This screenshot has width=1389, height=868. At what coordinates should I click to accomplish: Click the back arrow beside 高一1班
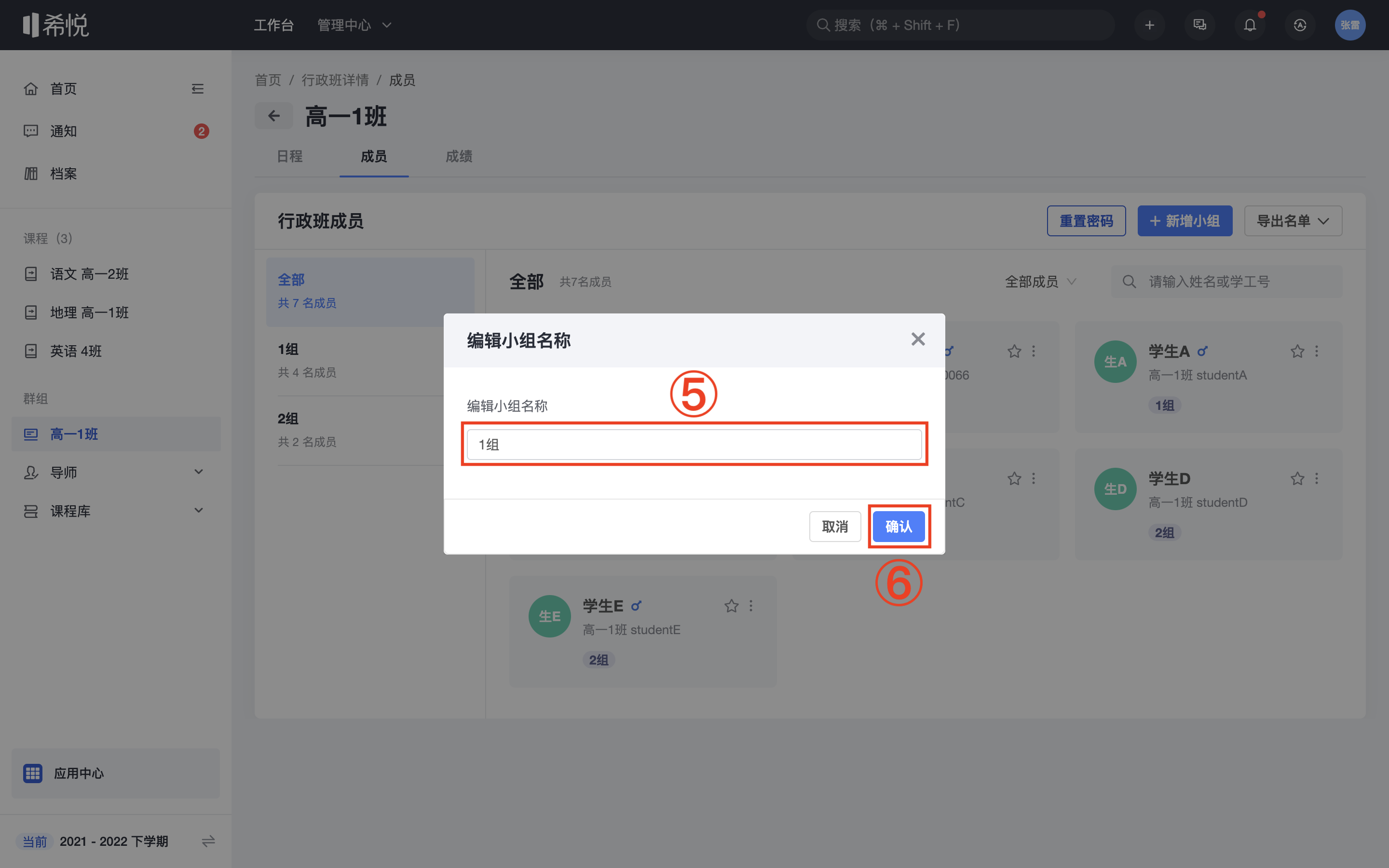274,116
